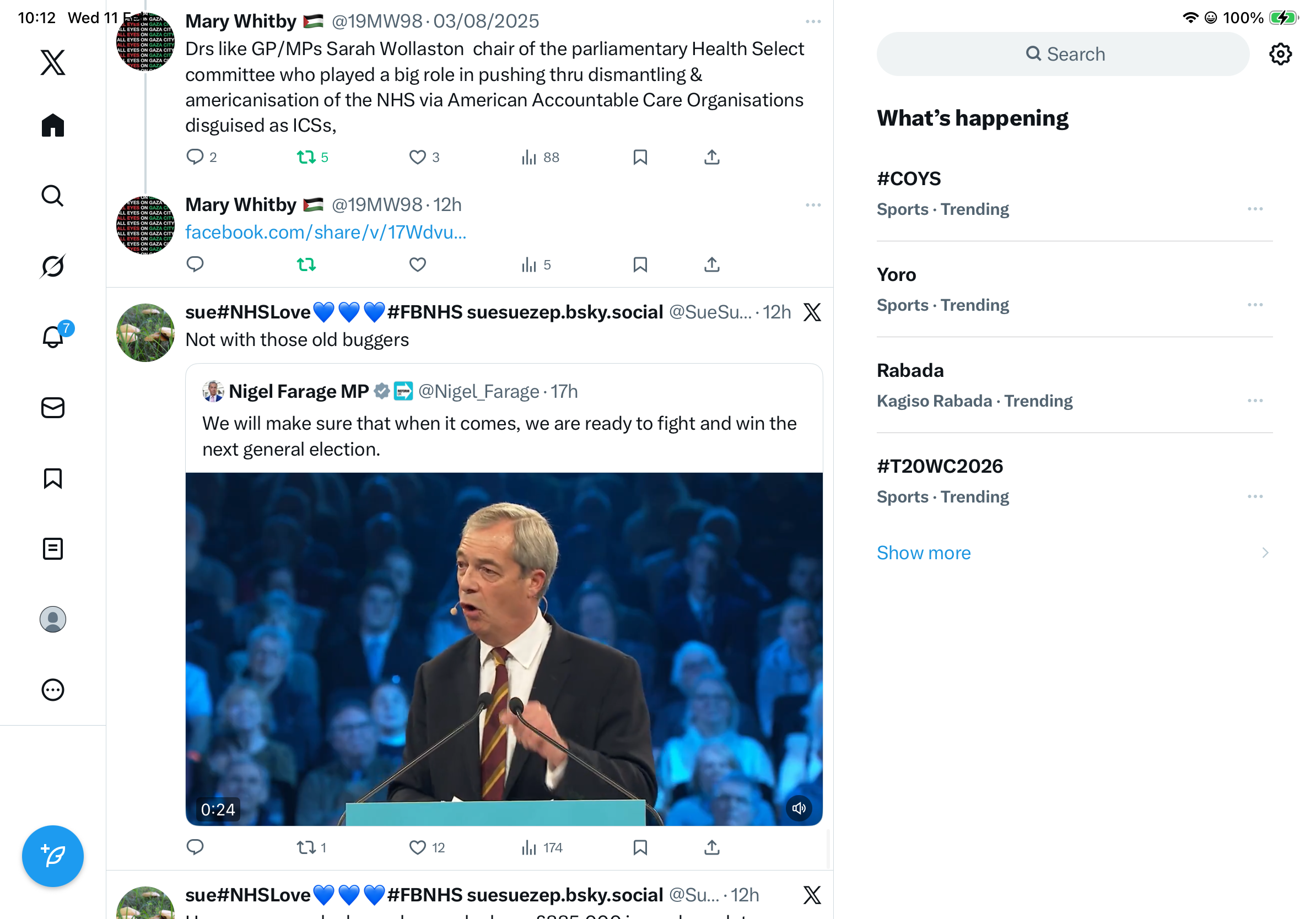This screenshot has height=919, width=1316.
Task: Open Notifications bell with 7 badge
Action: [x=53, y=337]
